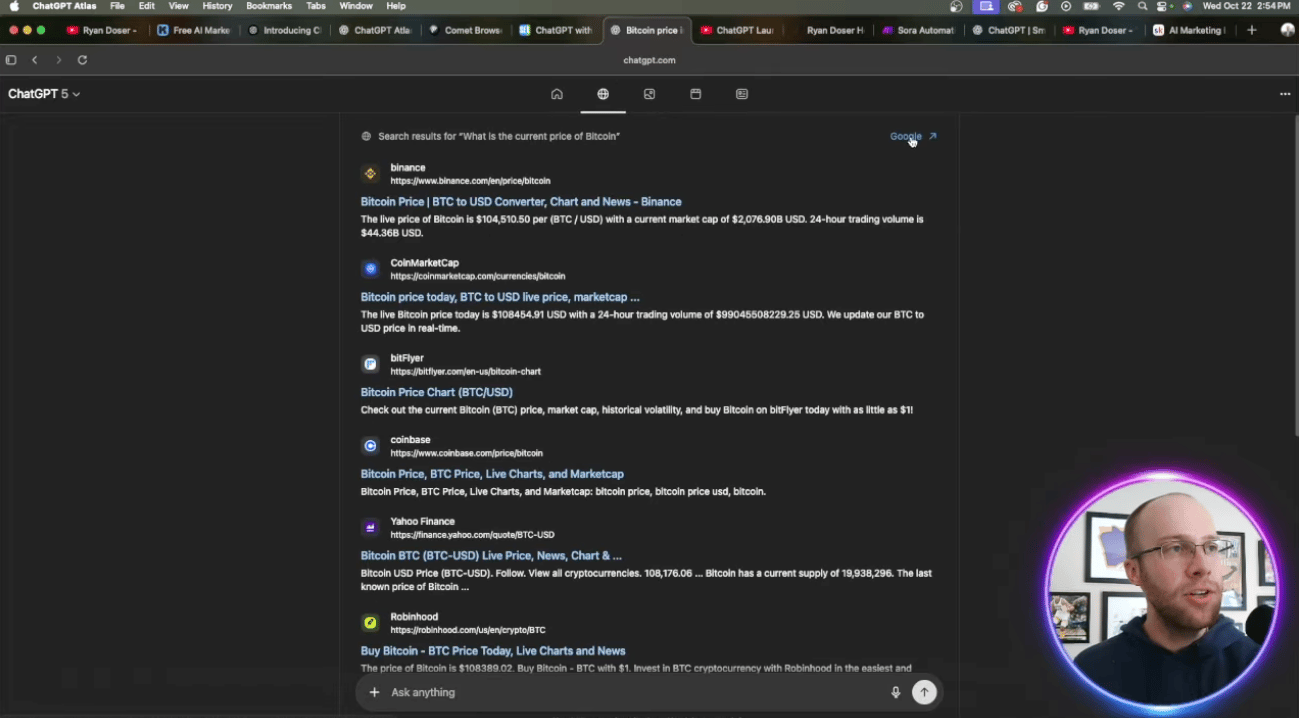Screen dimensions: 1299x718
Task: Switch to the Comet Browser tab
Action: [466, 30]
